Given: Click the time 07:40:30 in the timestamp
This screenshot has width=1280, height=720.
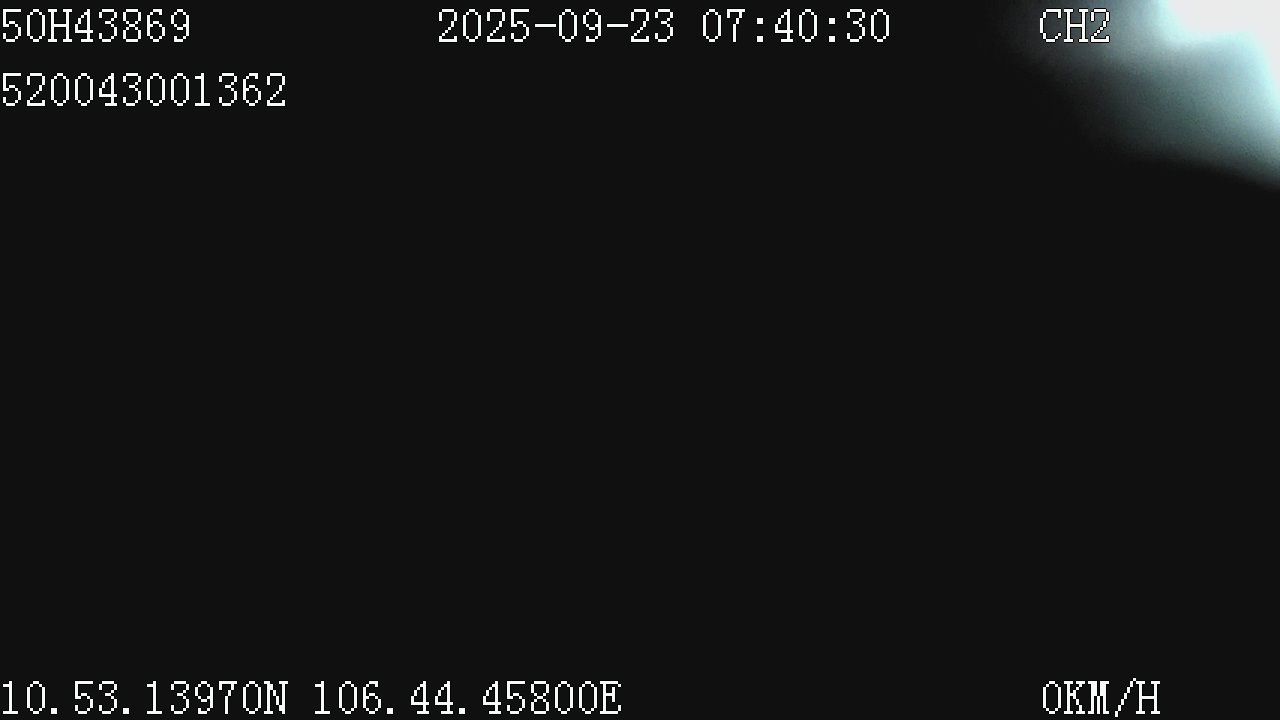Looking at the screenshot, I should pos(796,27).
